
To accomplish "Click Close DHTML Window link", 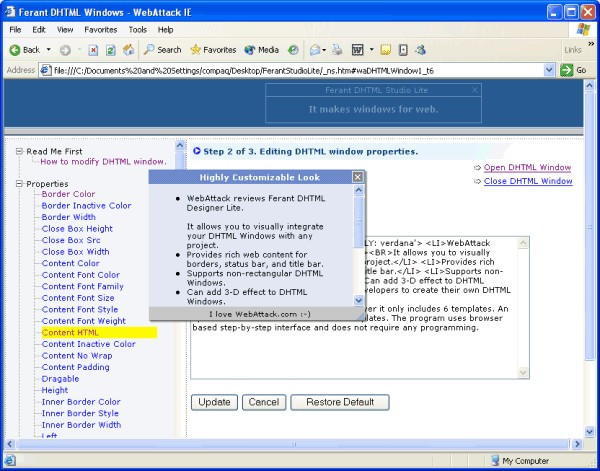I will [528, 181].
